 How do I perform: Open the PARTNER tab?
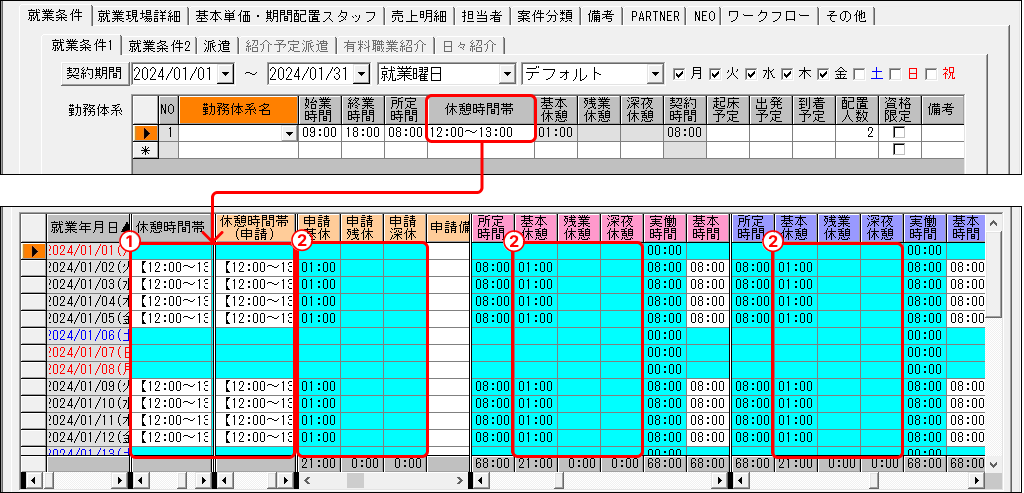coord(655,16)
